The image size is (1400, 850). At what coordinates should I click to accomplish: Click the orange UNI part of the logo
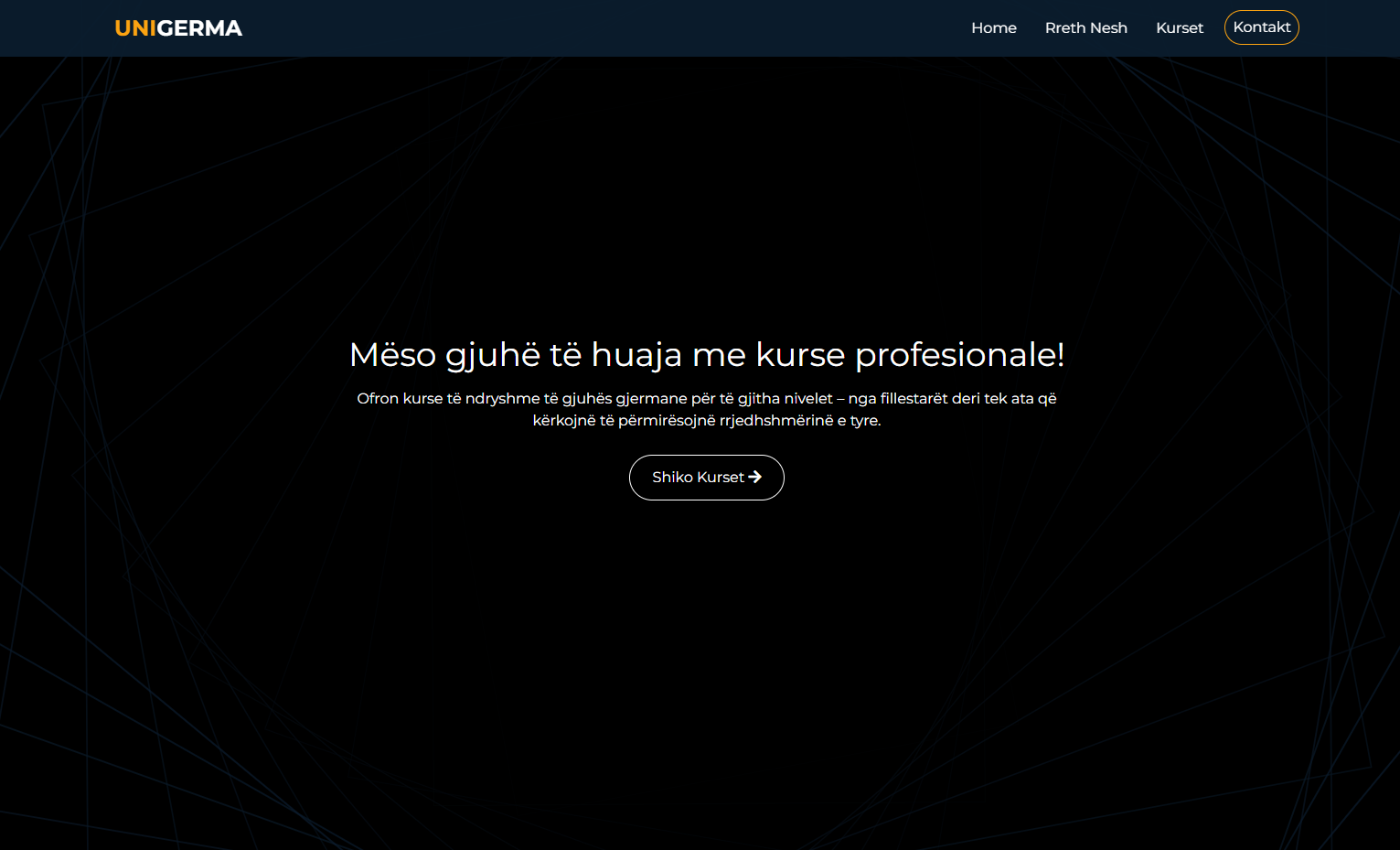coord(135,28)
